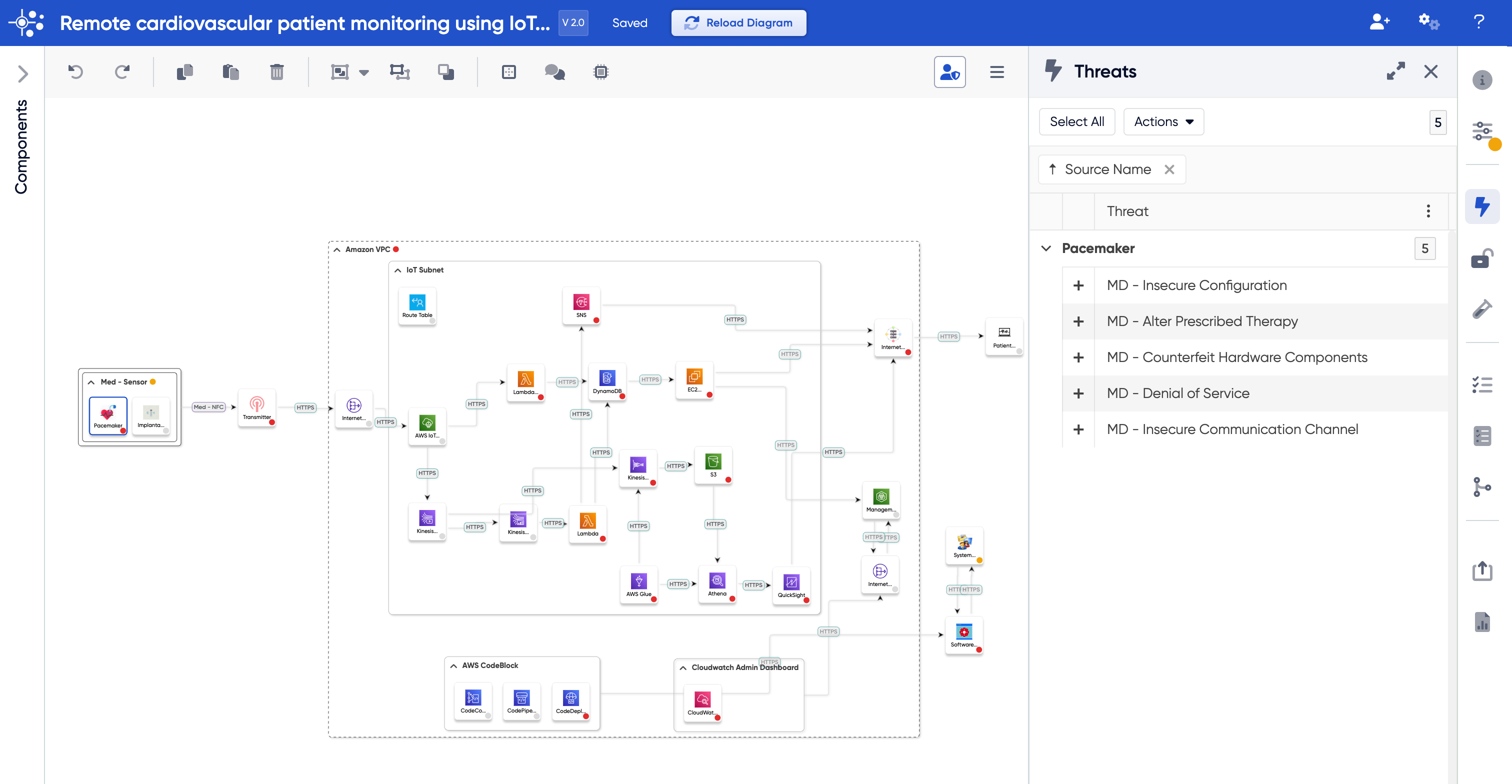Open the help question mark
This screenshot has height=784, width=1512.
pyautogui.click(x=1478, y=22)
